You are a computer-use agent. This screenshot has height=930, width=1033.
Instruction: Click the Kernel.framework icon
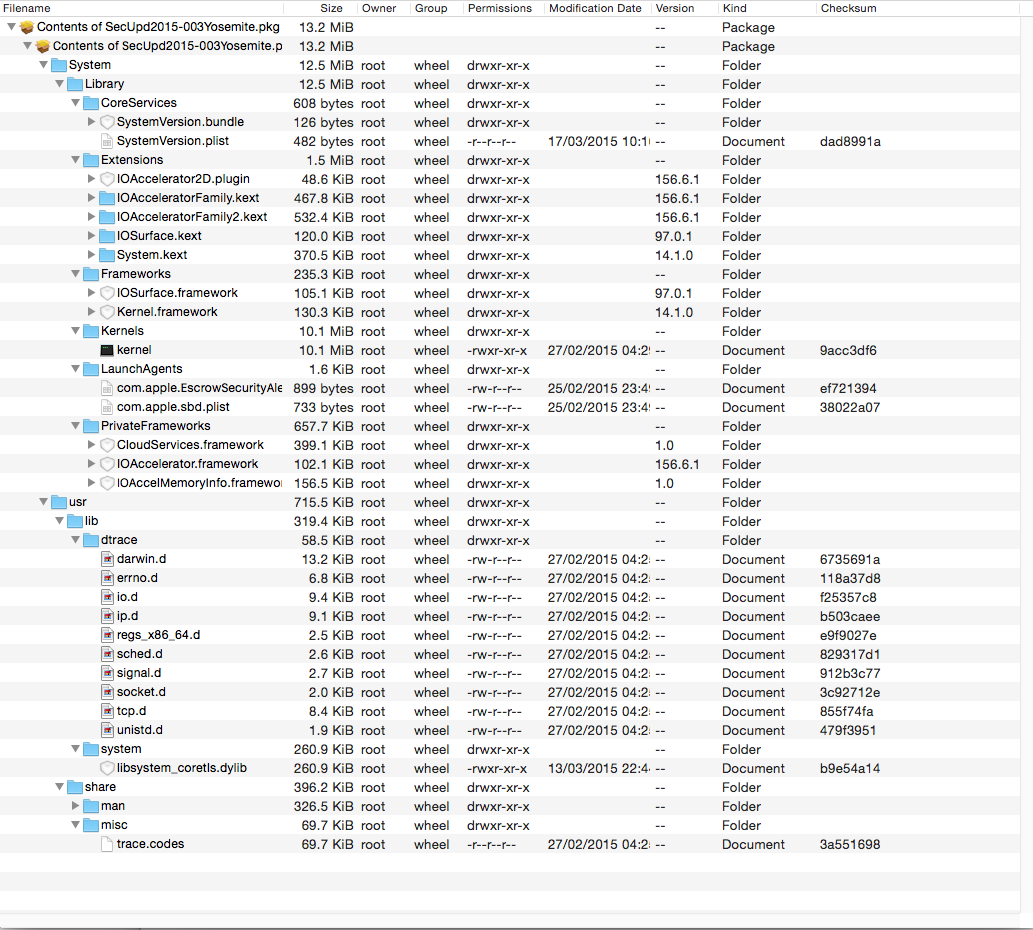point(107,312)
